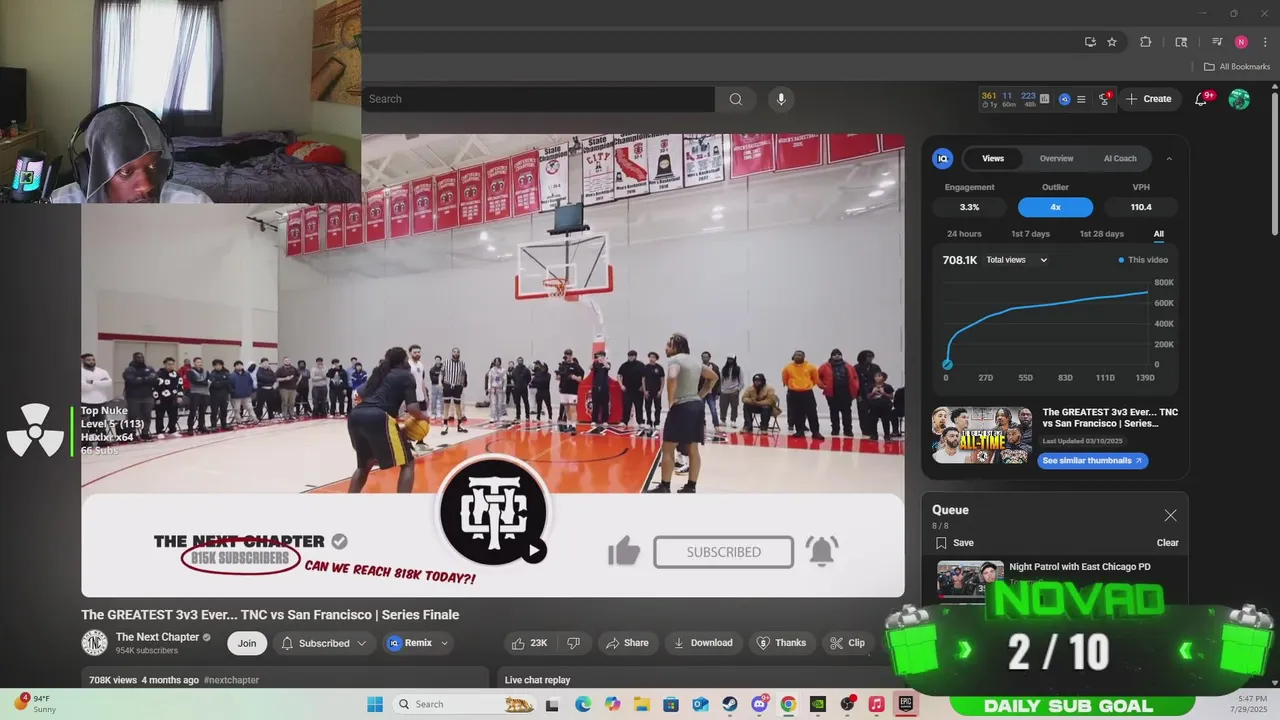The height and width of the screenshot is (720, 1280).
Task: Open the Total views dropdown
Action: 1017,260
